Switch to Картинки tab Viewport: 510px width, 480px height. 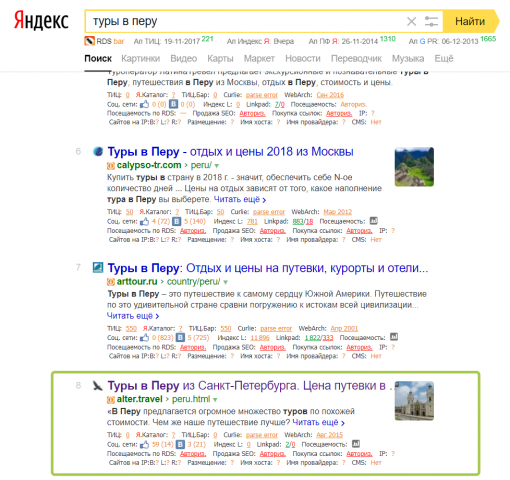point(141,59)
